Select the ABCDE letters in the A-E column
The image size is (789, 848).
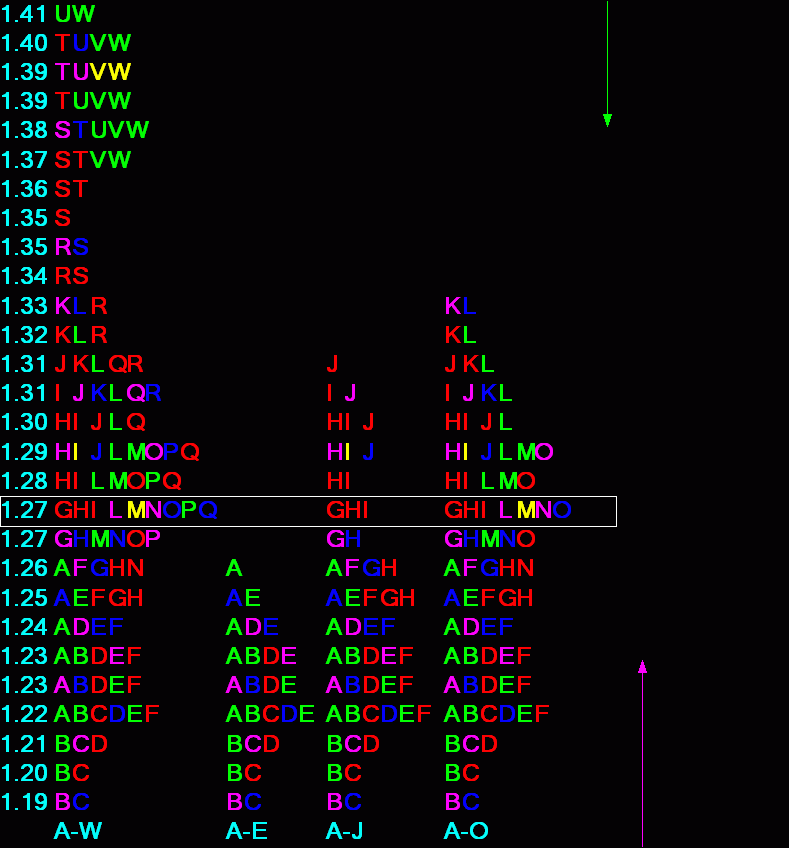coord(270,714)
